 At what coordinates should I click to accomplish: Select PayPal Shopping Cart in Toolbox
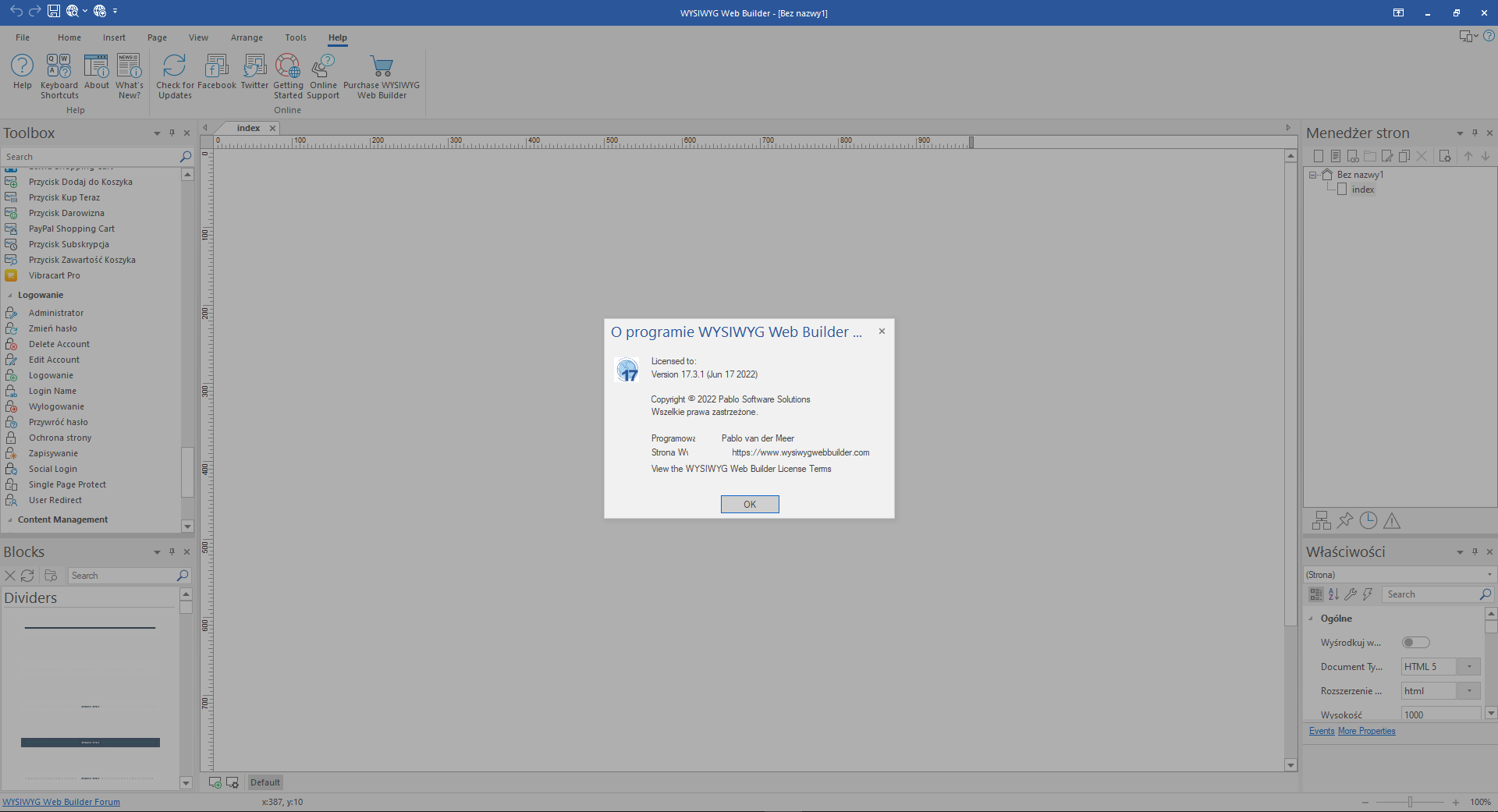pos(72,229)
